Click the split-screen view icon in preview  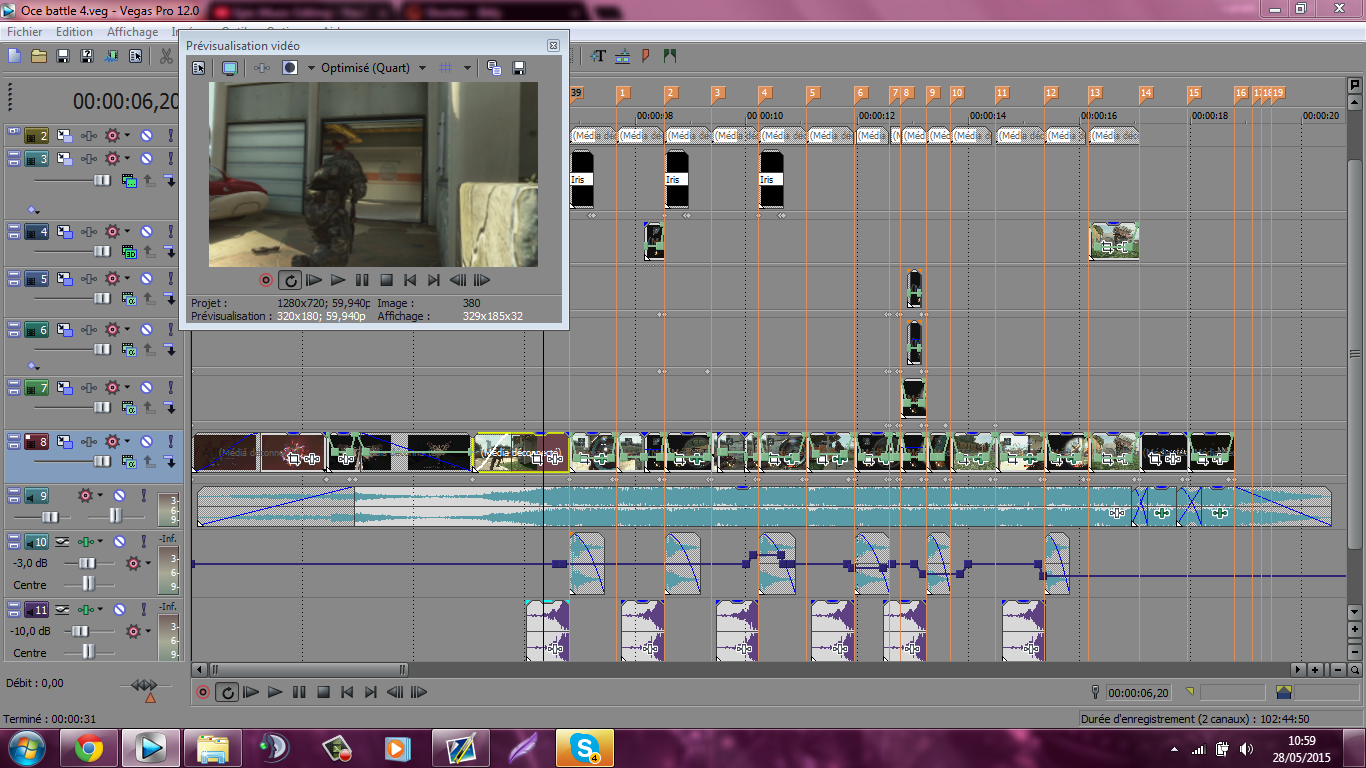coord(290,68)
